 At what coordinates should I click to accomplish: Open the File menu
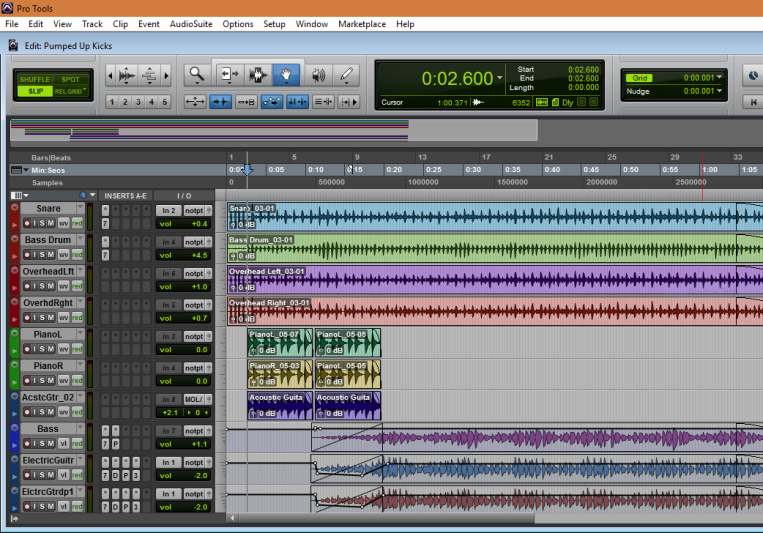tap(12, 24)
